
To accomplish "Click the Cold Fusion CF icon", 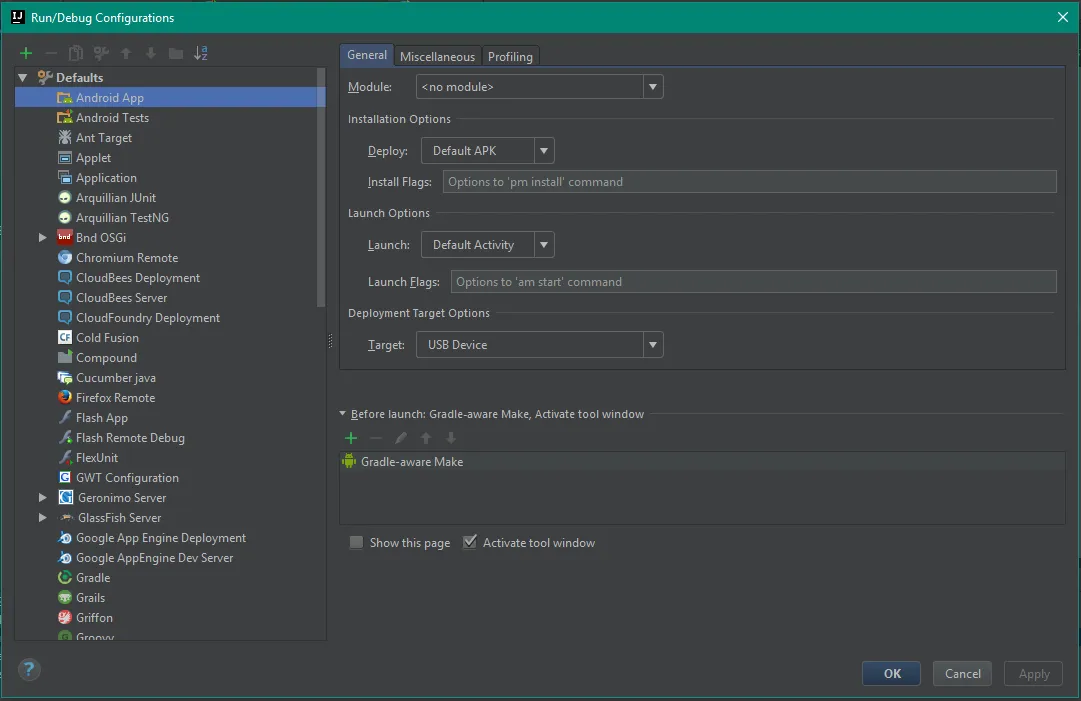I will click(x=65, y=337).
